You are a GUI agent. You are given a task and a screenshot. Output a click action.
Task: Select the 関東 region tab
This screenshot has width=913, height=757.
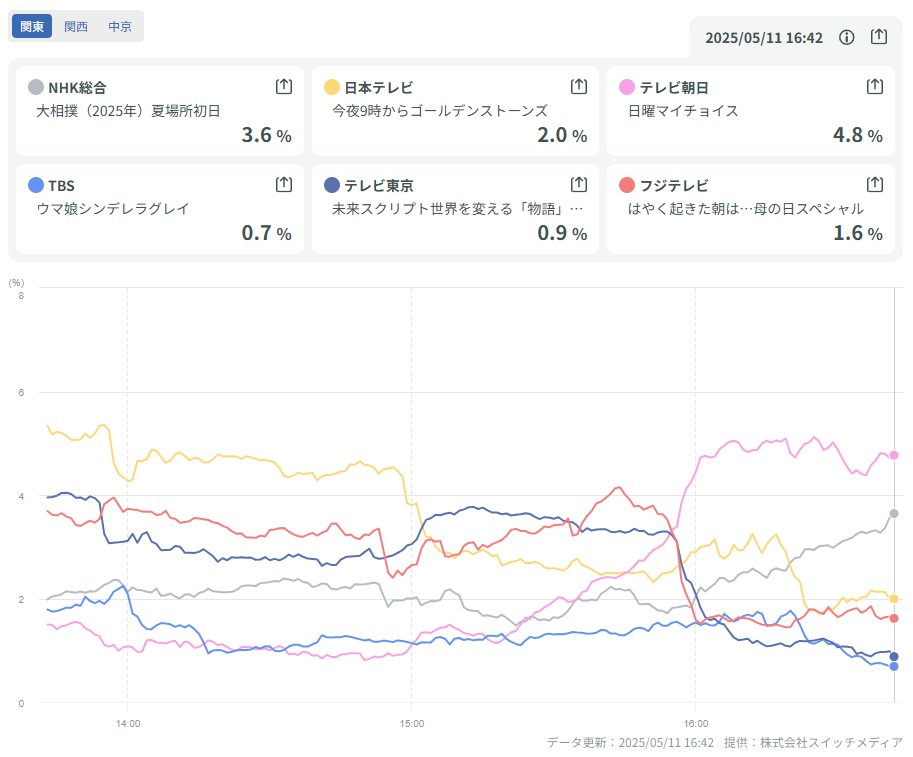[32, 26]
